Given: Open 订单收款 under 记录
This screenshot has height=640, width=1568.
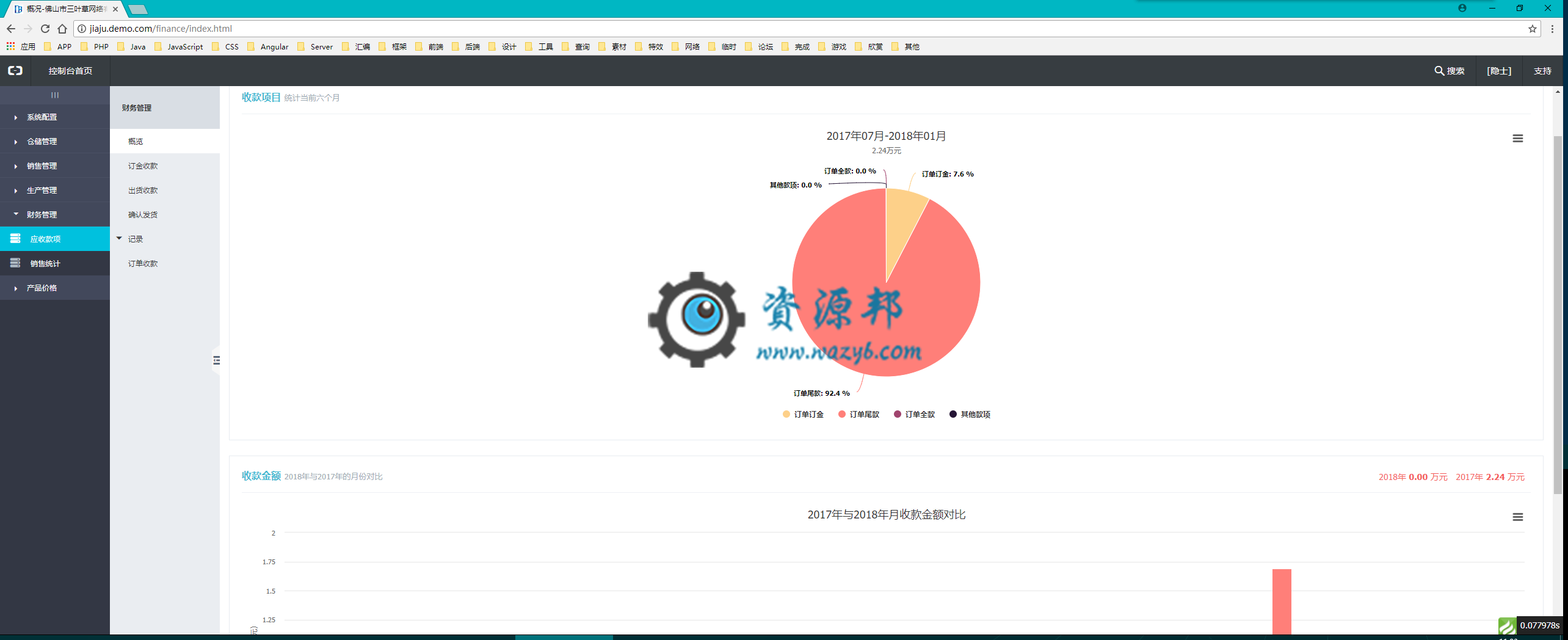Looking at the screenshot, I should (143, 264).
